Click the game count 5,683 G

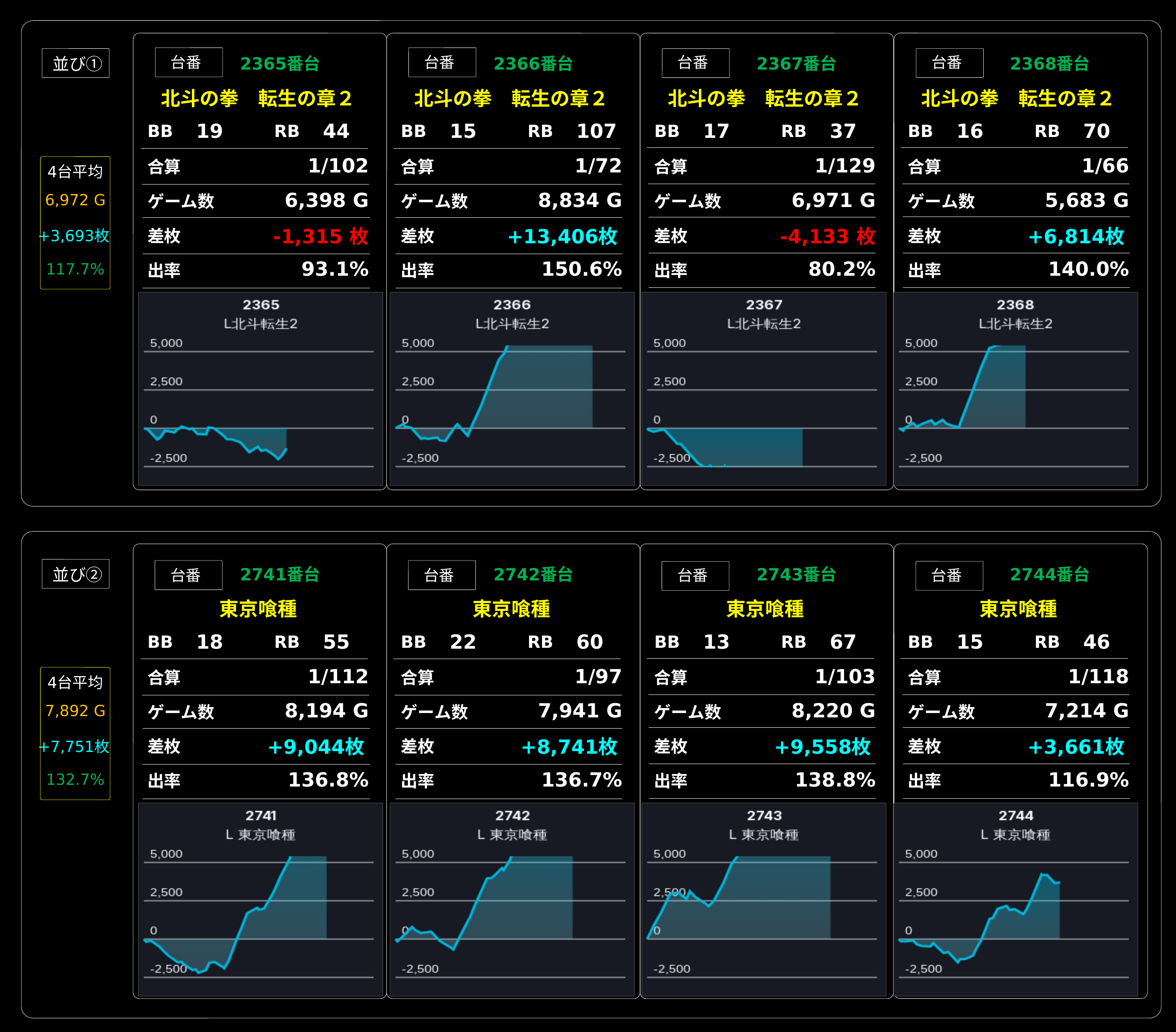(x=1087, y=200)
